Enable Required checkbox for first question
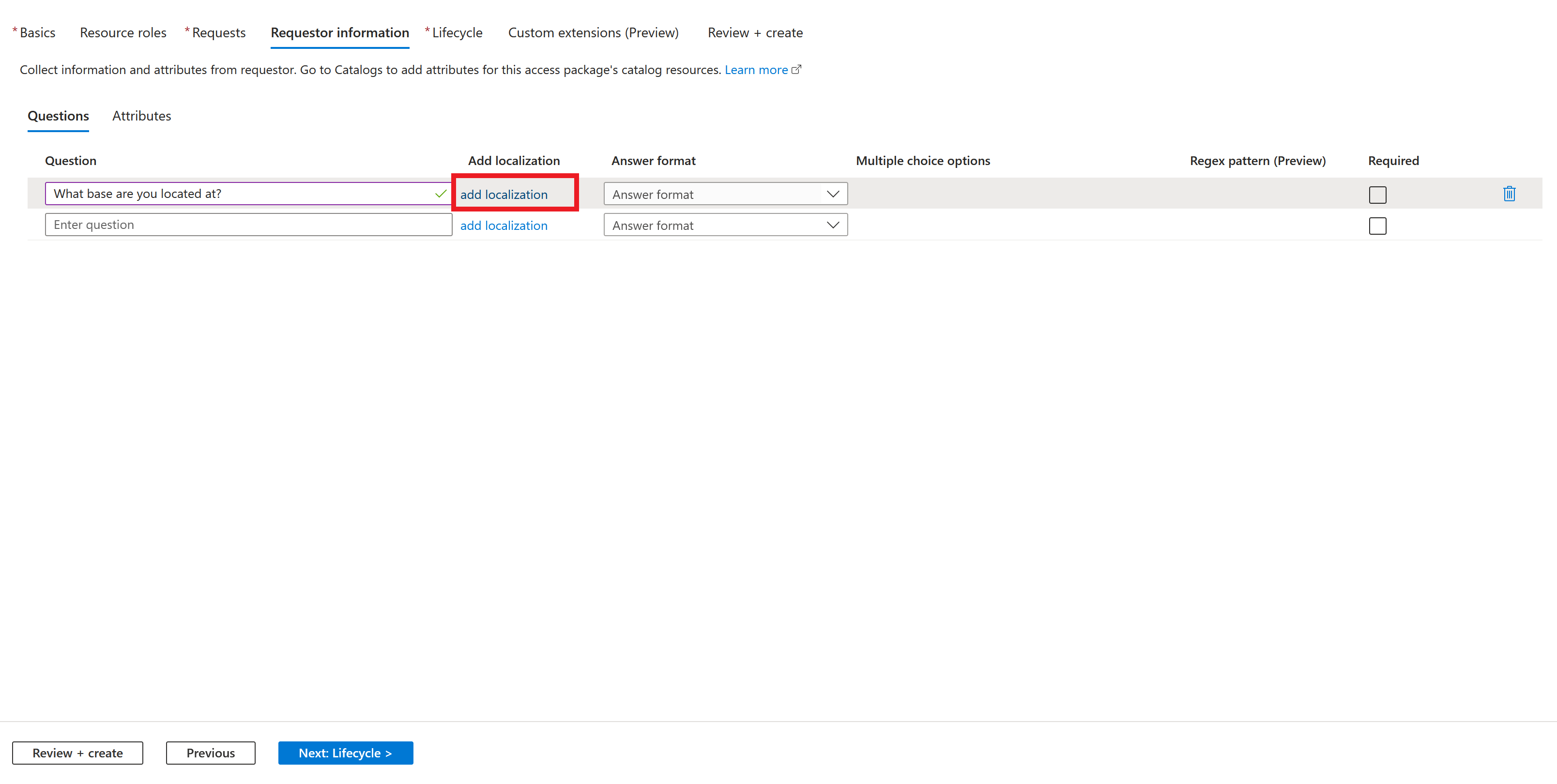Screen dimensions: 1557x784 click(1378, 194)
